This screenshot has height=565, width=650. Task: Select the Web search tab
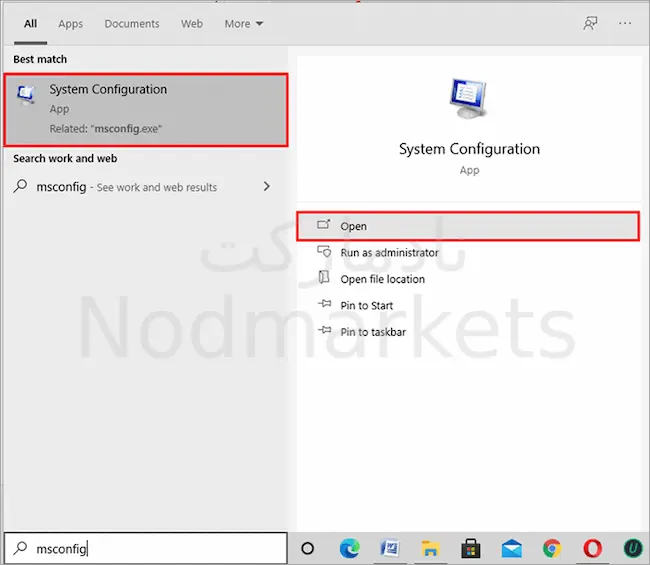[192, 24]
